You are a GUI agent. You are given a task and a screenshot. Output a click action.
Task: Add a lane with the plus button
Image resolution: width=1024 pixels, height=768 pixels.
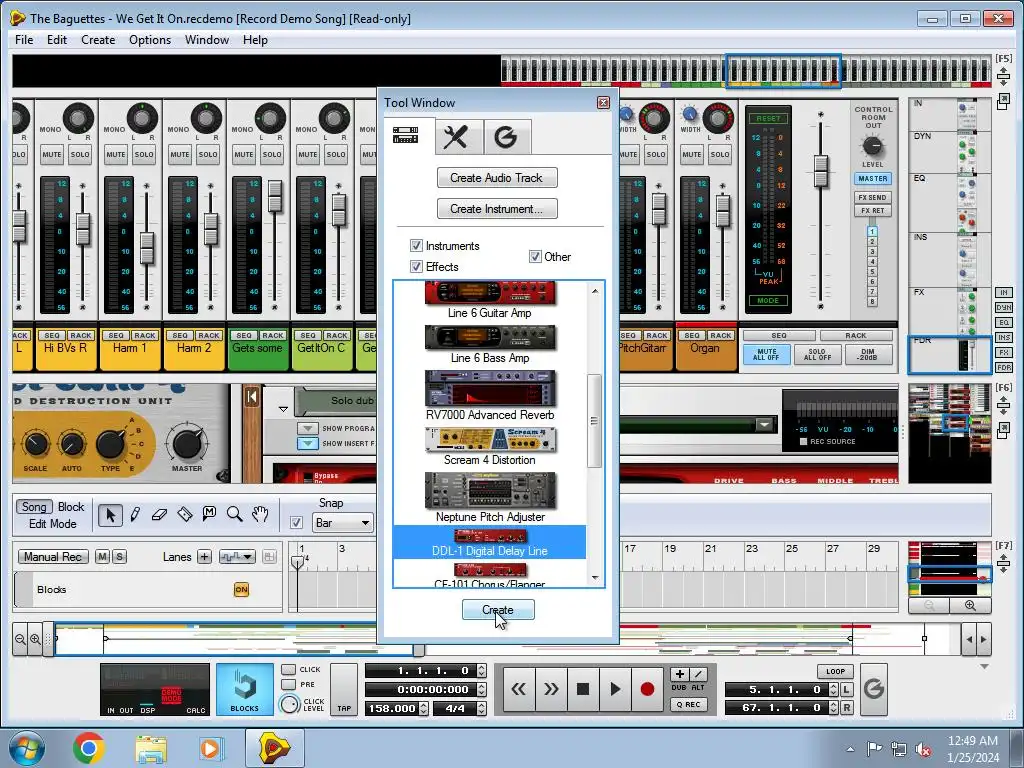tap(204, 556)
